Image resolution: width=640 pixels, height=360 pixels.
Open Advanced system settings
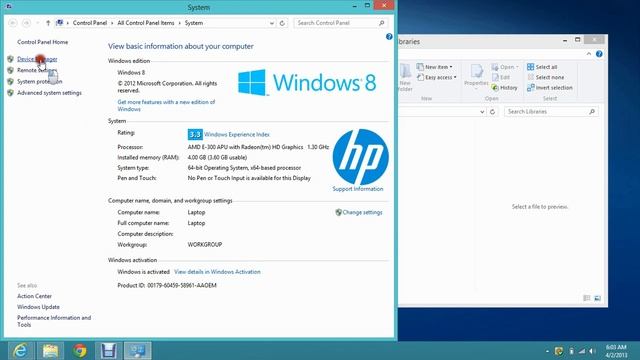pos(49,93)
